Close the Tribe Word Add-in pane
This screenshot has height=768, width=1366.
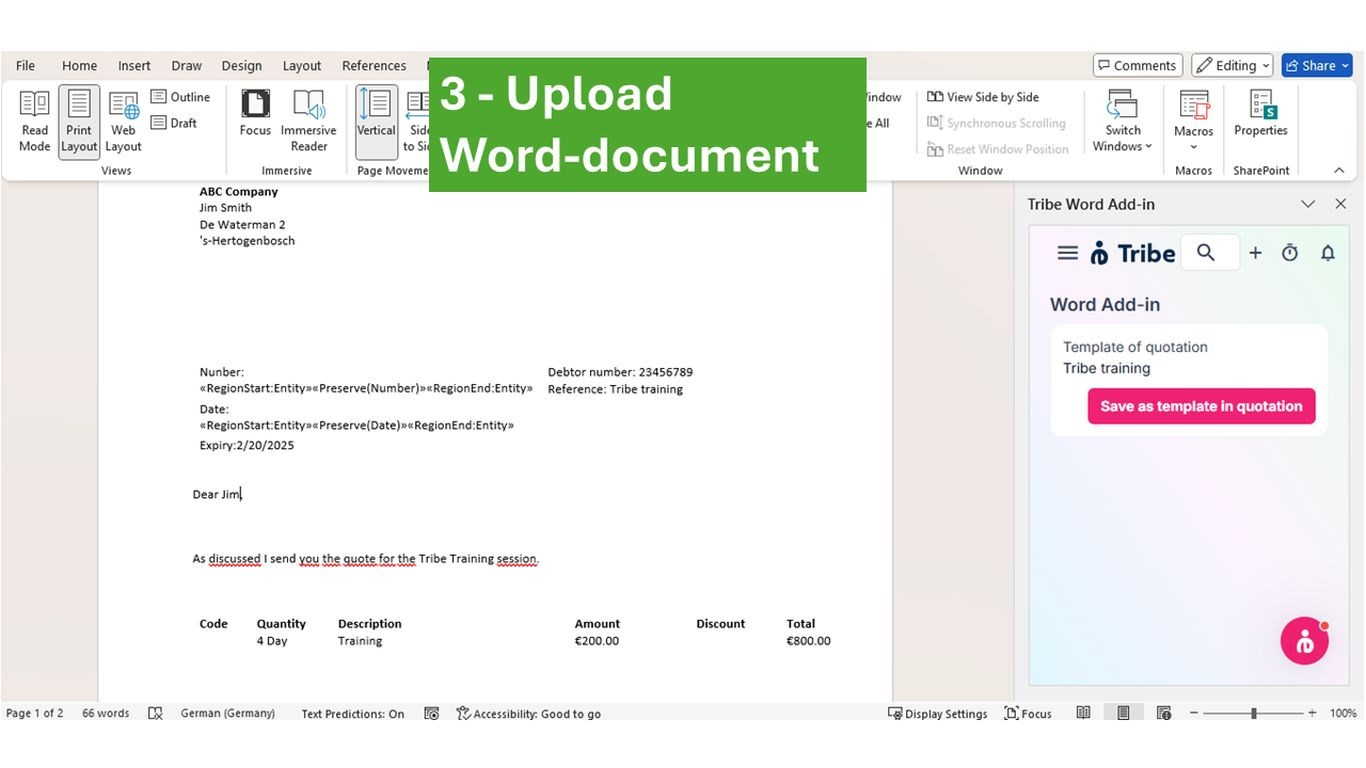(x=1341, y=204)
